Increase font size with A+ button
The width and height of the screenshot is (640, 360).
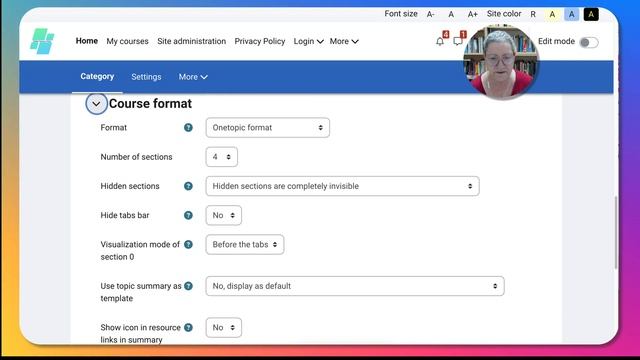[472, 14]
